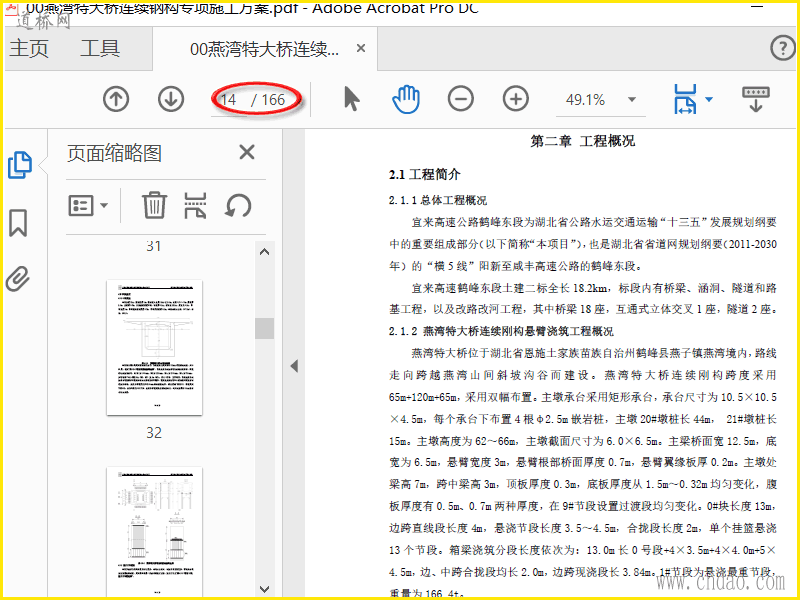The height and width of the screenshot is (600, 800).
Task: Select page 32 thumbnail
Action: click(155, 347)
